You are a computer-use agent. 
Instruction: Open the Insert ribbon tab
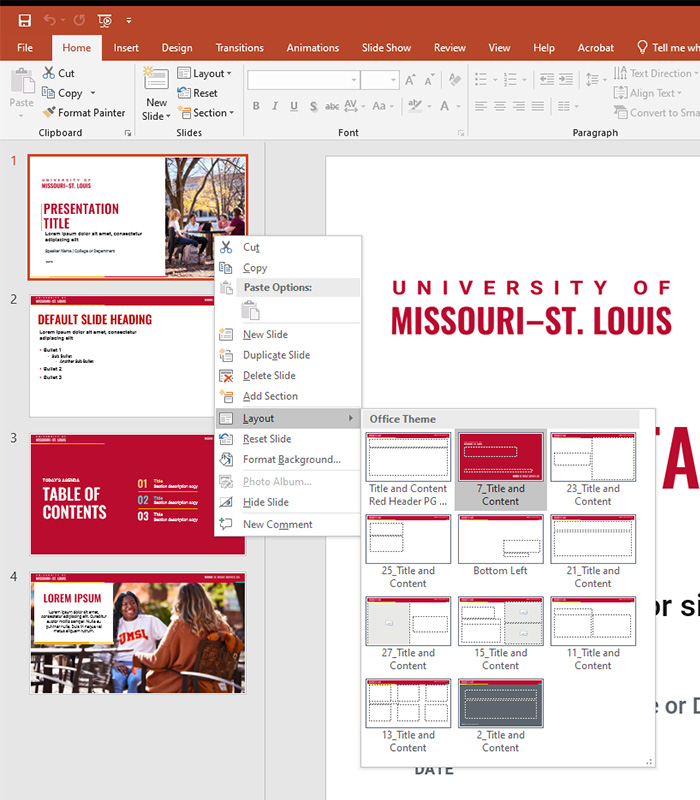pyautogui.click(x=126, y=48)
